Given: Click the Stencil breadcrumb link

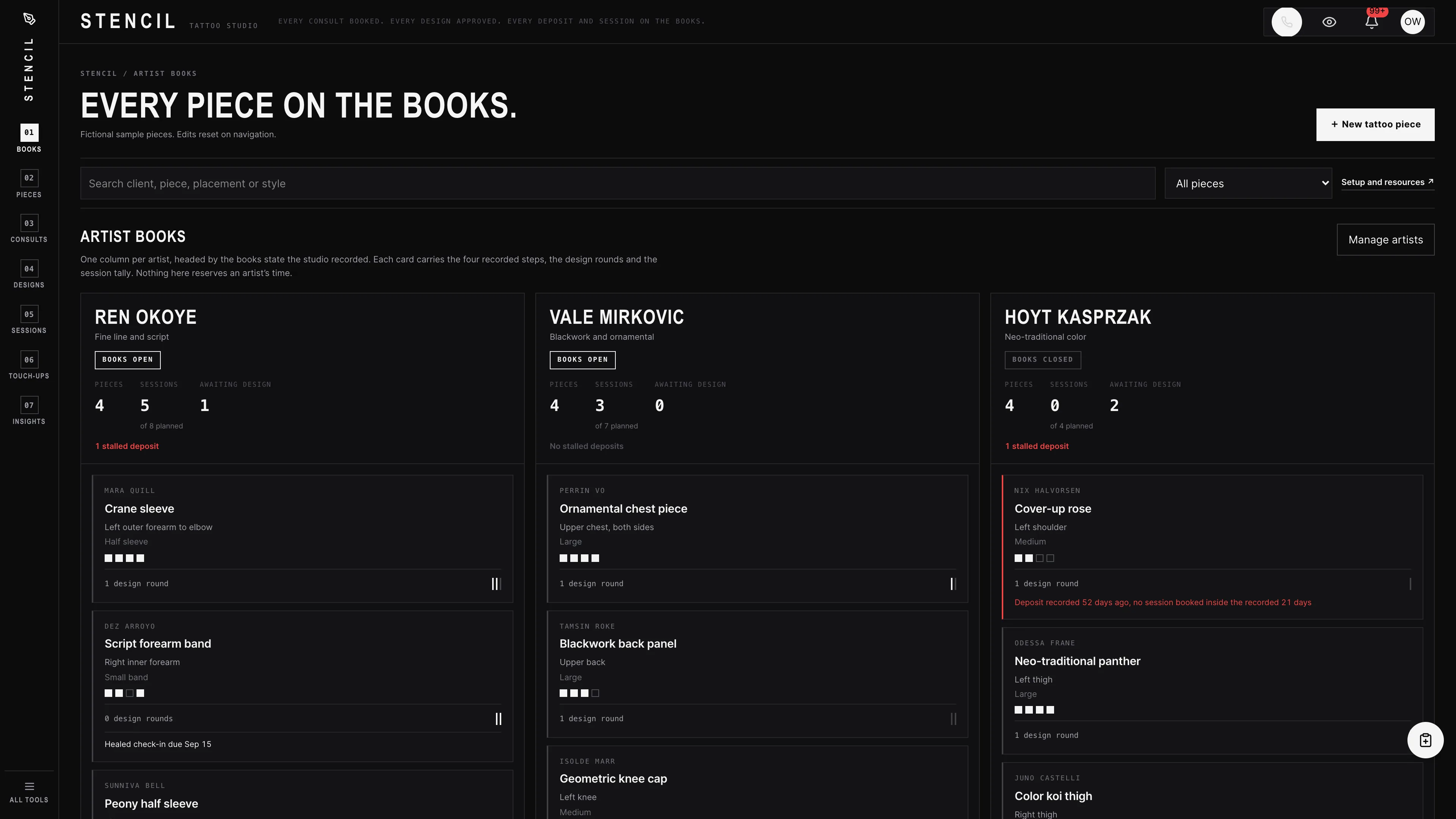Looking at the screenshot, I should [98, 74].
